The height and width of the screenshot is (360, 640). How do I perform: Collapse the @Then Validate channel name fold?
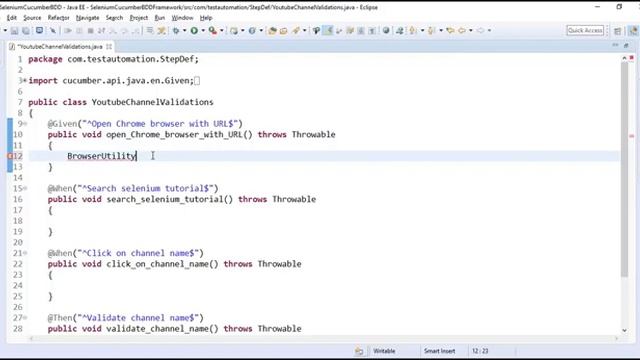(x=25, y=318)
